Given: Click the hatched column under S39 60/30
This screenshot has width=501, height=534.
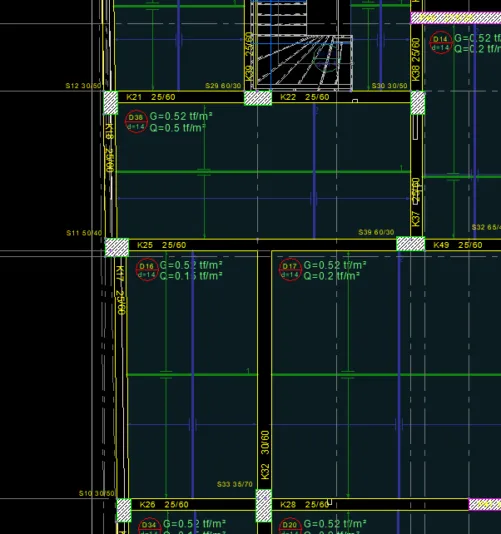Looking at the screenshot, I should [x=411, y=244].
